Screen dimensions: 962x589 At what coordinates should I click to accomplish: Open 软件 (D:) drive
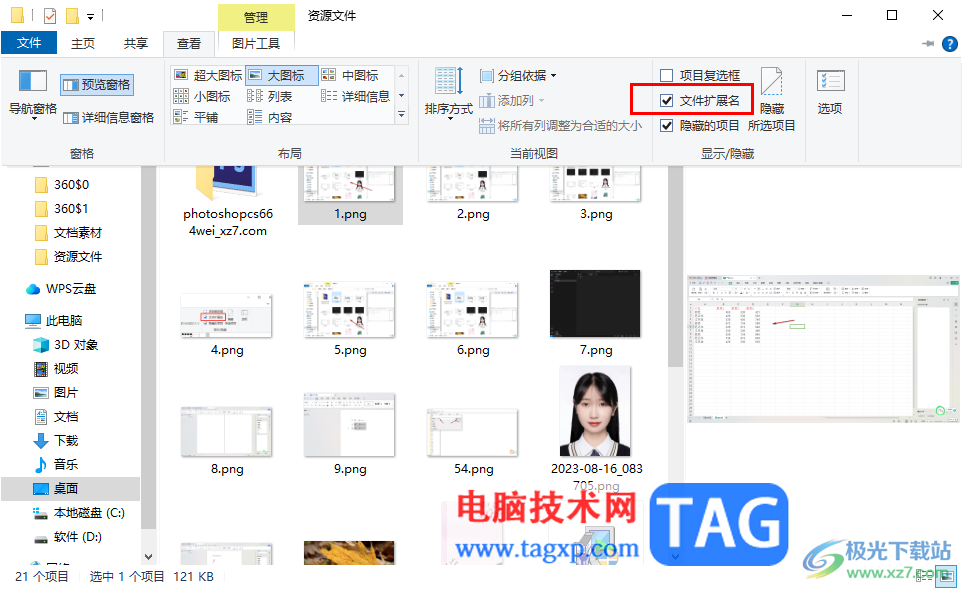pos(68,537)
